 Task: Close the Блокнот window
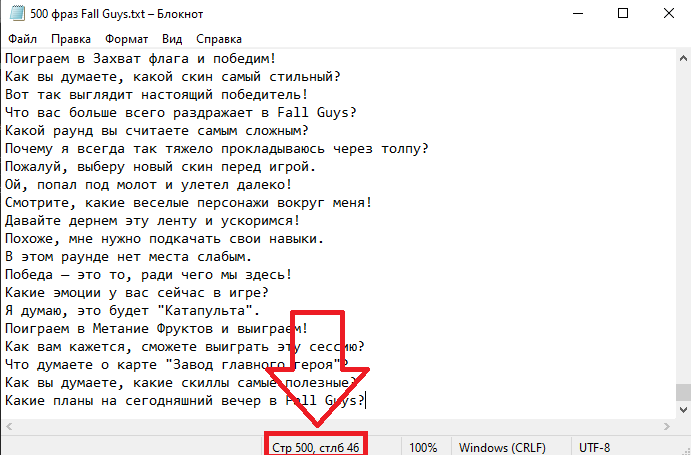tap(667, 14)
